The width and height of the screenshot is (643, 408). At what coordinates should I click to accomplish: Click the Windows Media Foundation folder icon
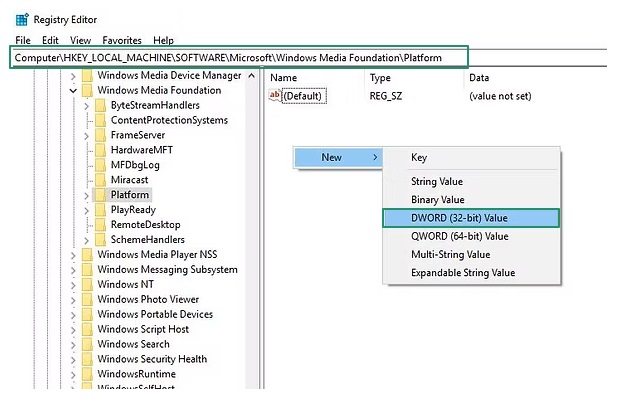[x=87, y=90]
